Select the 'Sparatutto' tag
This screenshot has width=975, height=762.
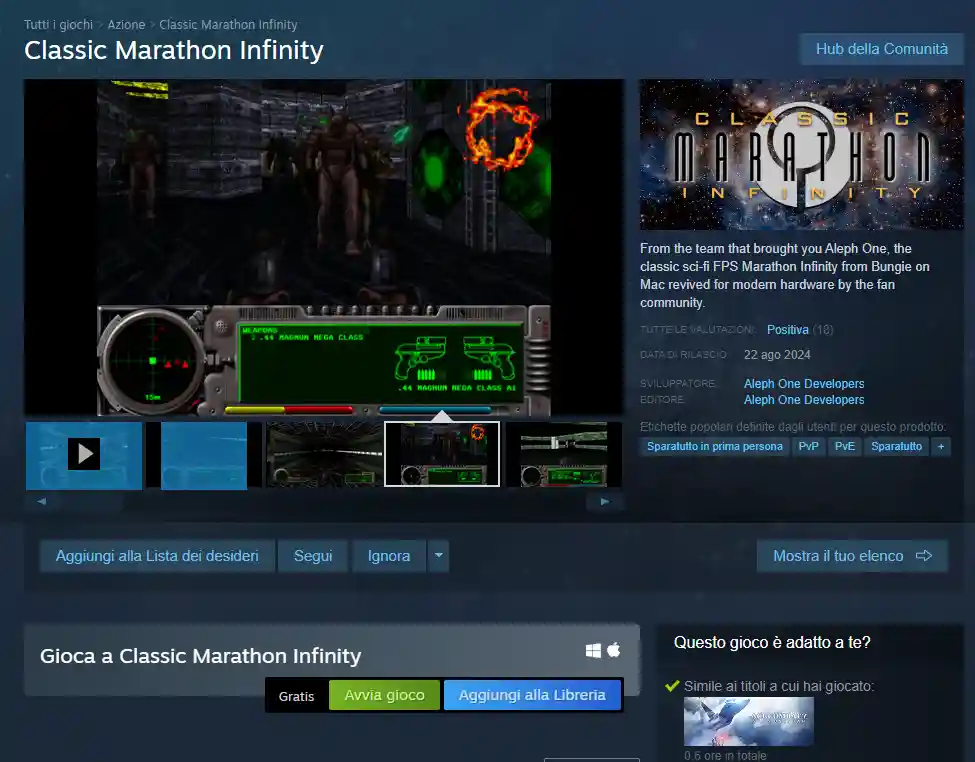point(896,447)
